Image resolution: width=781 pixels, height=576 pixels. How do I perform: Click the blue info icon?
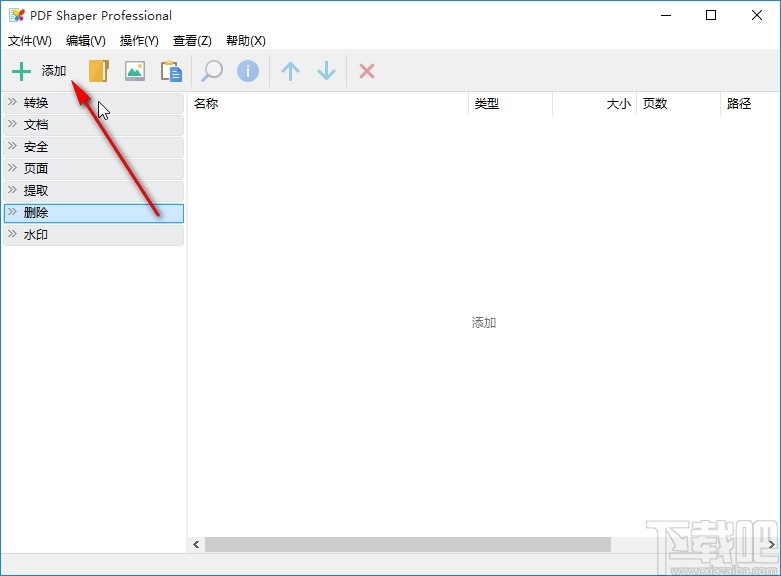(248, 71)
